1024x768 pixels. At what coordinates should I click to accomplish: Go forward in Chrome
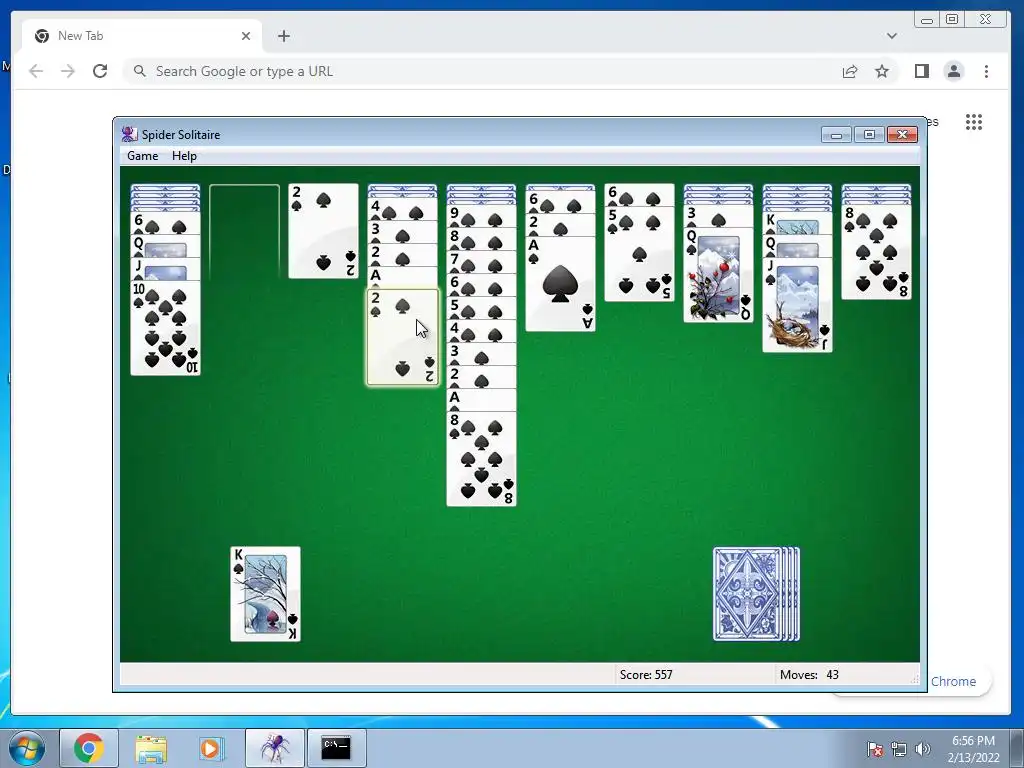tap(68, 71)
